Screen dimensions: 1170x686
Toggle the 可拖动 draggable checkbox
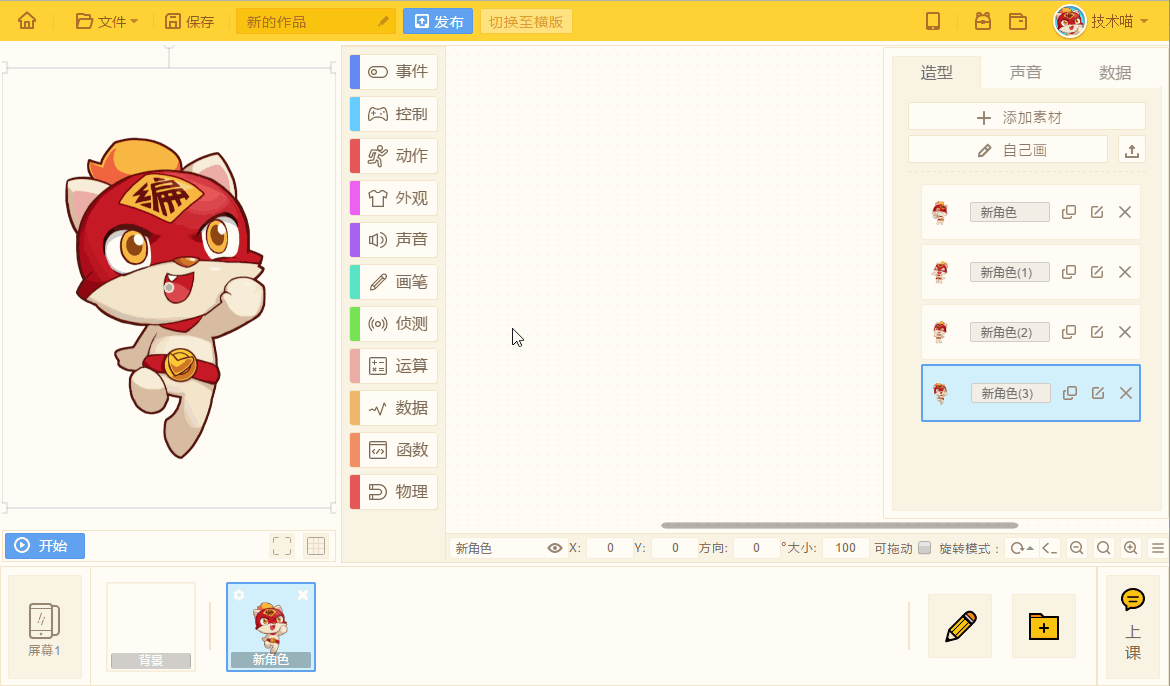tap(925, 548)
